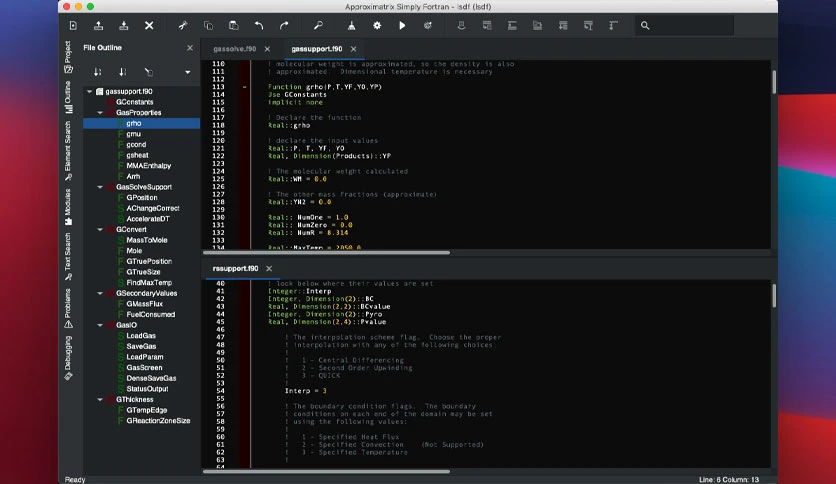Open the Modules side panel tab
The height and width of the screenshot is (484, 836).
(x=68, y=207)
